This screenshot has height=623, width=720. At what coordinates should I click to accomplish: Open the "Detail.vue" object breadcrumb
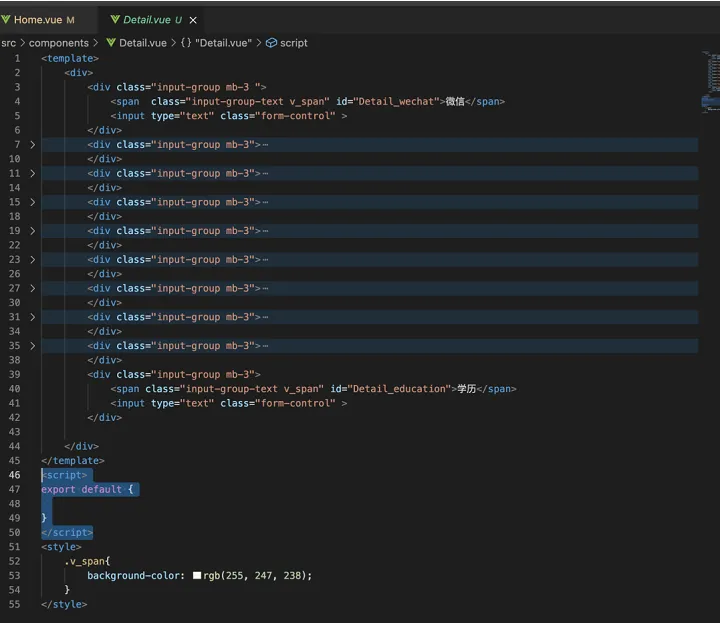click(x=223, y=43)
